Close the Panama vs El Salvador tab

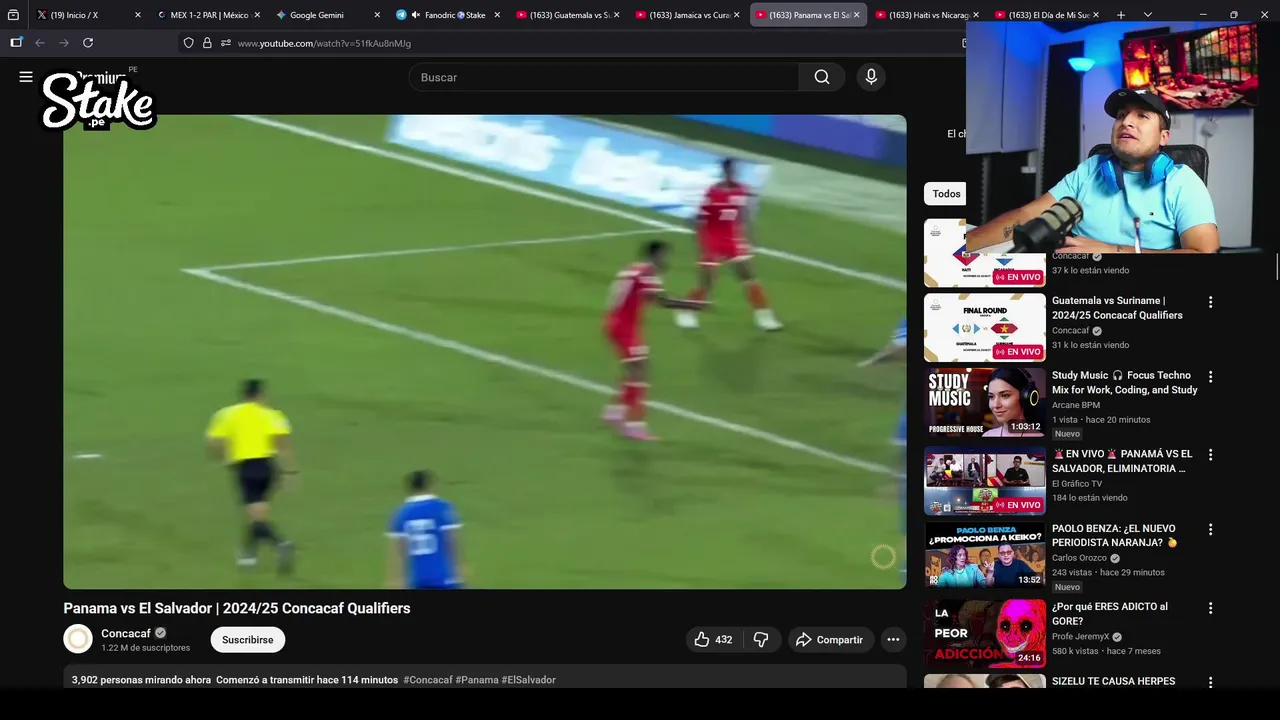856,15
